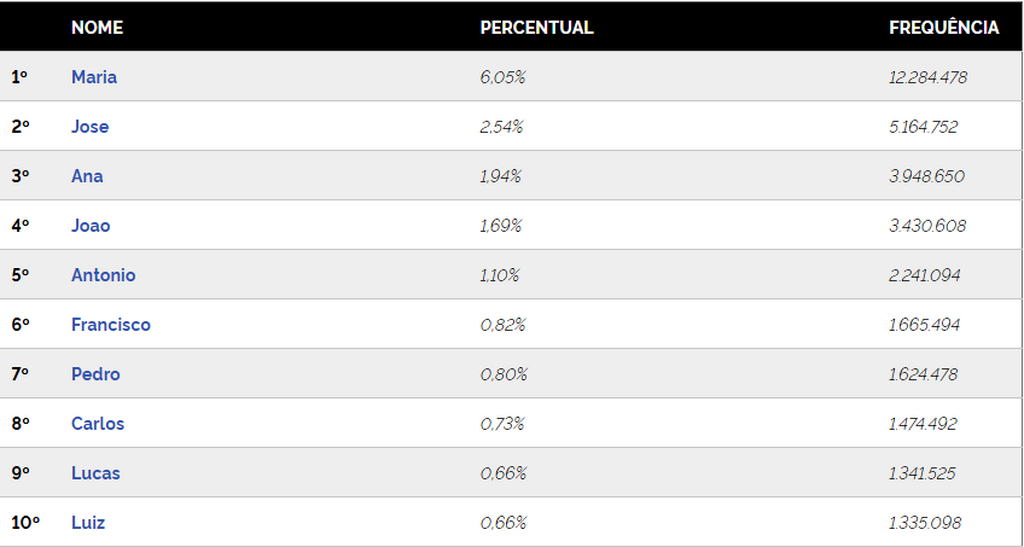
Task: Click the 6,05% percentage cell
Action: click(503, 77)
